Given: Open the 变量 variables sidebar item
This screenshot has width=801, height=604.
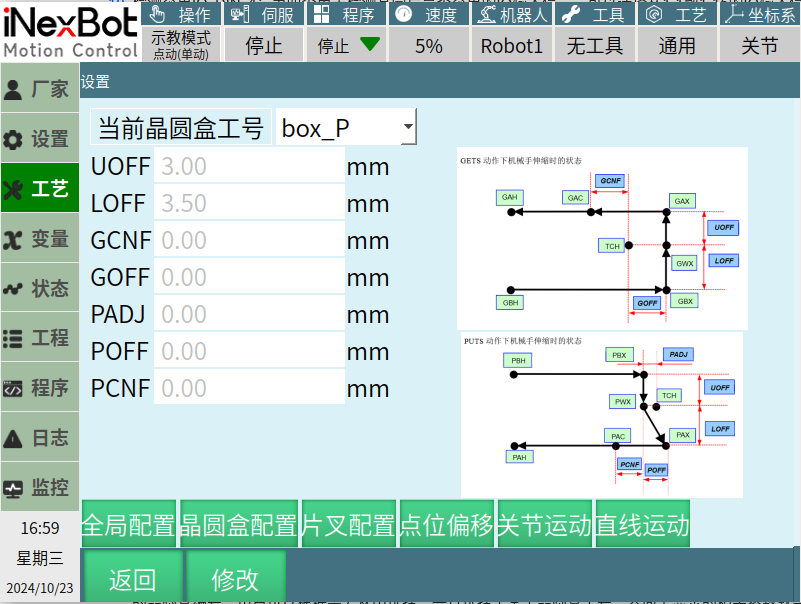Looking at the screenshot, I should click(39, 239).
